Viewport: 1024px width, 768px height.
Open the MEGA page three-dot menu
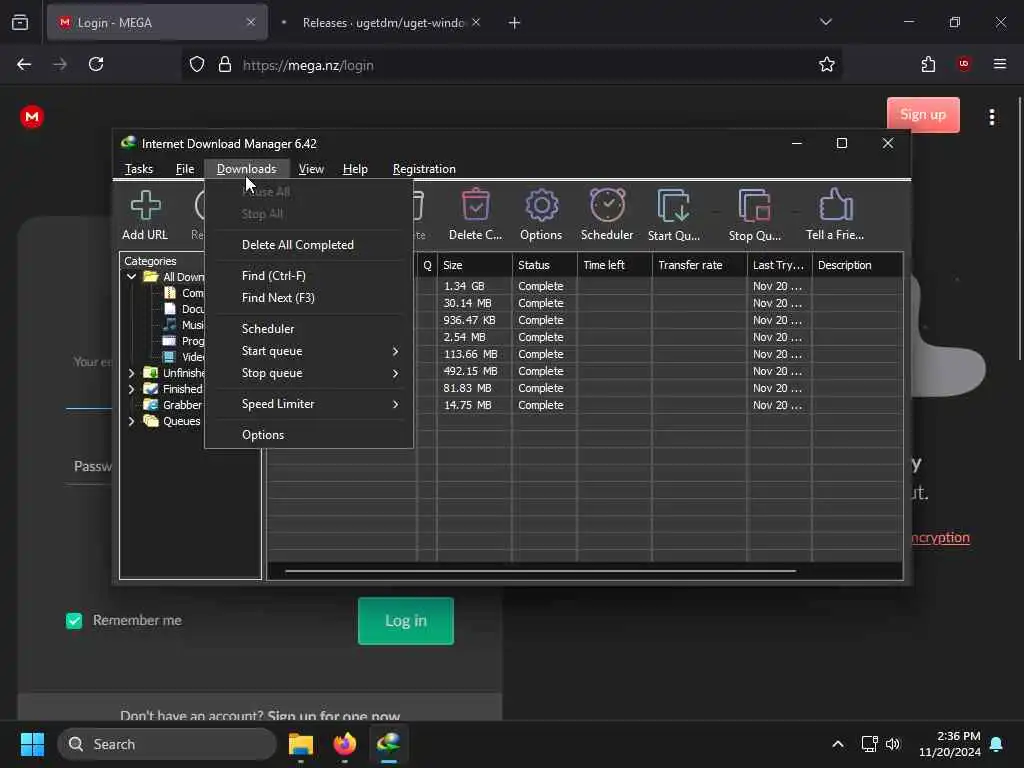click(992, 117)
